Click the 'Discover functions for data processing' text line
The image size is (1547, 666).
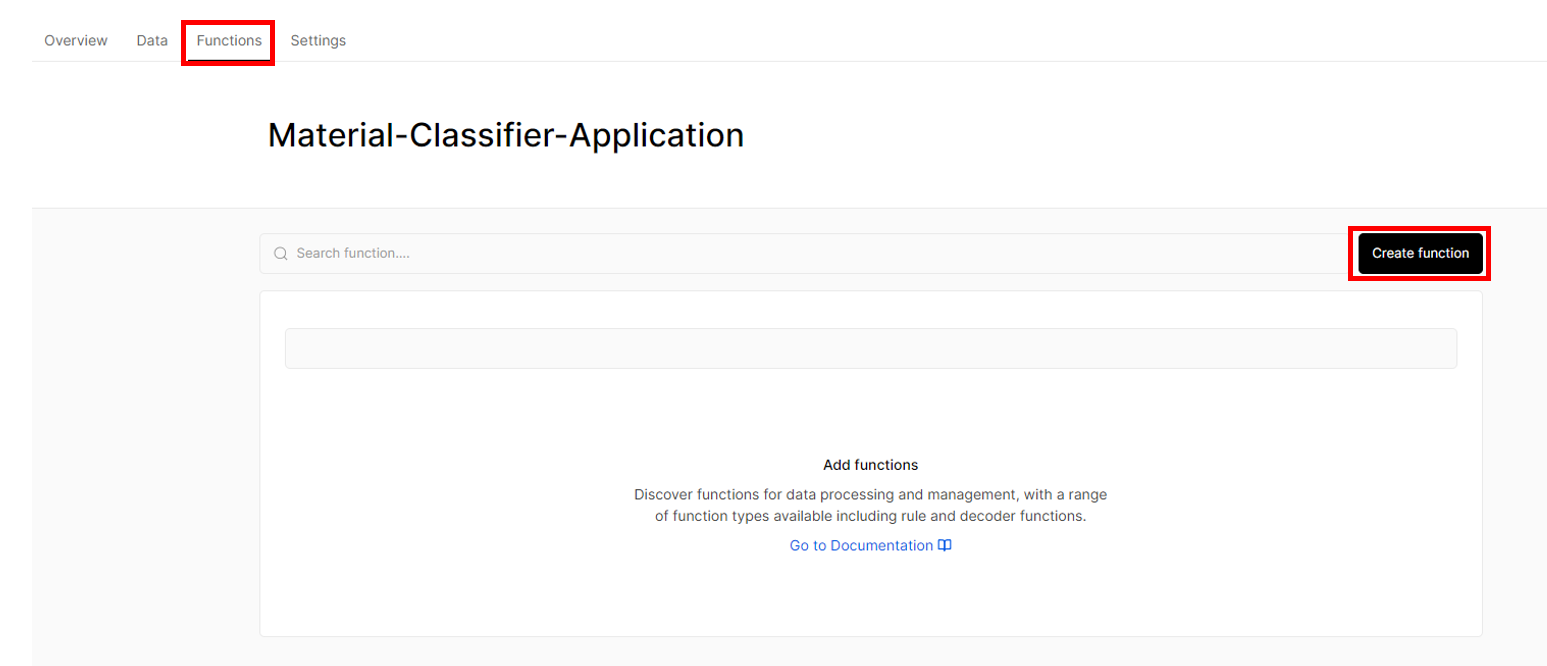[870, 494]
